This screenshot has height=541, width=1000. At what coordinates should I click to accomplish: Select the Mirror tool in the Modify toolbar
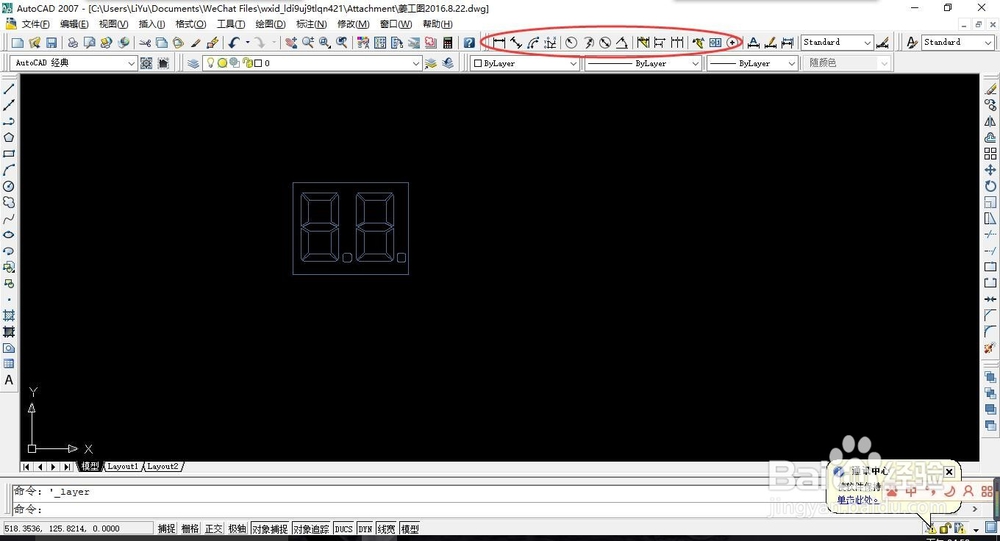click(990, 121)
